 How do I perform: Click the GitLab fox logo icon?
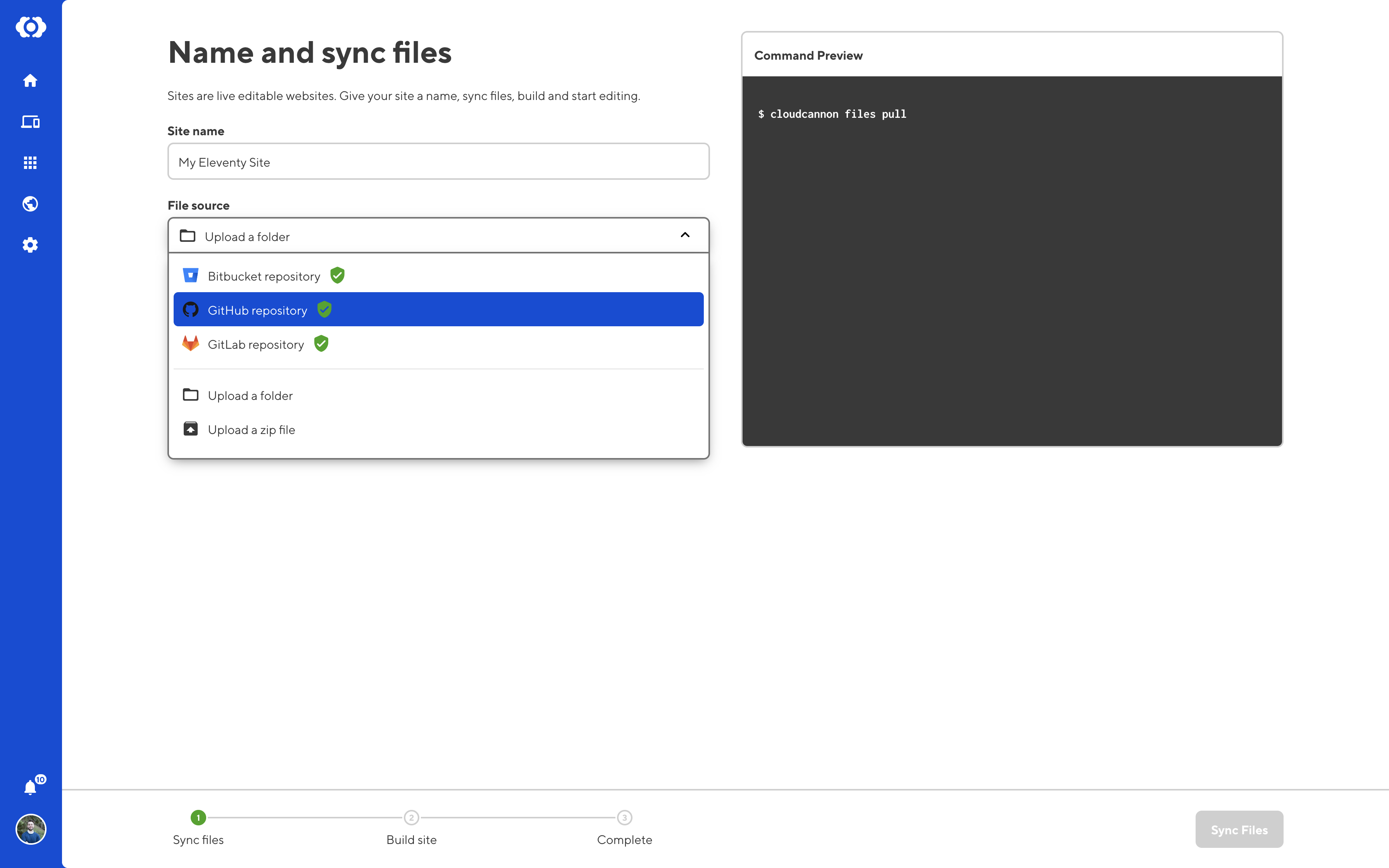(x=191, y=344)
